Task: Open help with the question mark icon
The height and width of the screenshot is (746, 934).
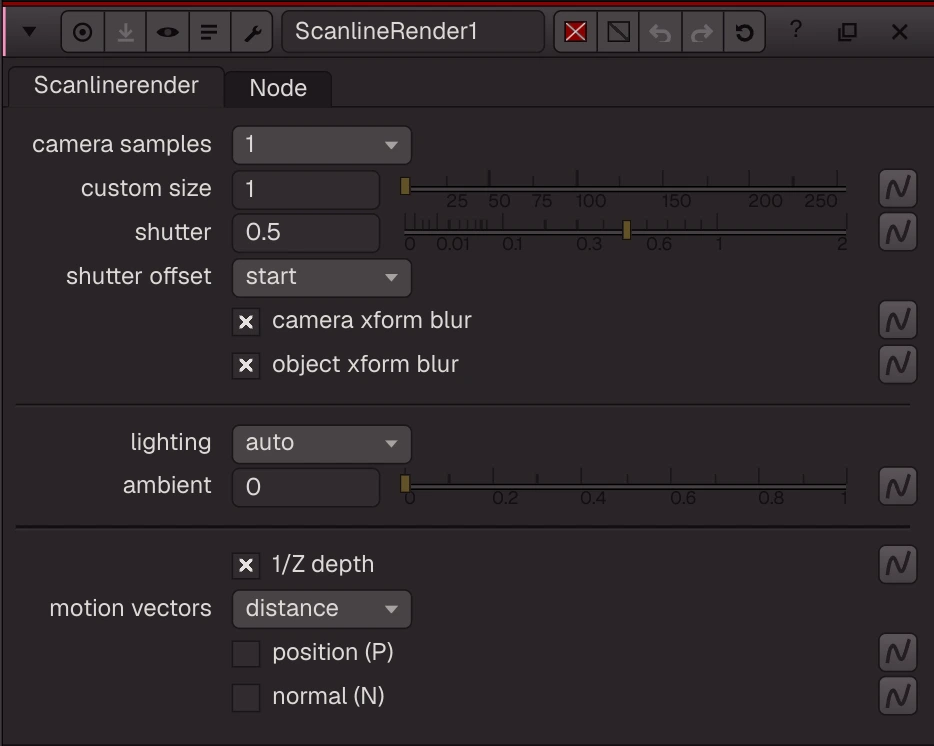Action: coord(796,29)
